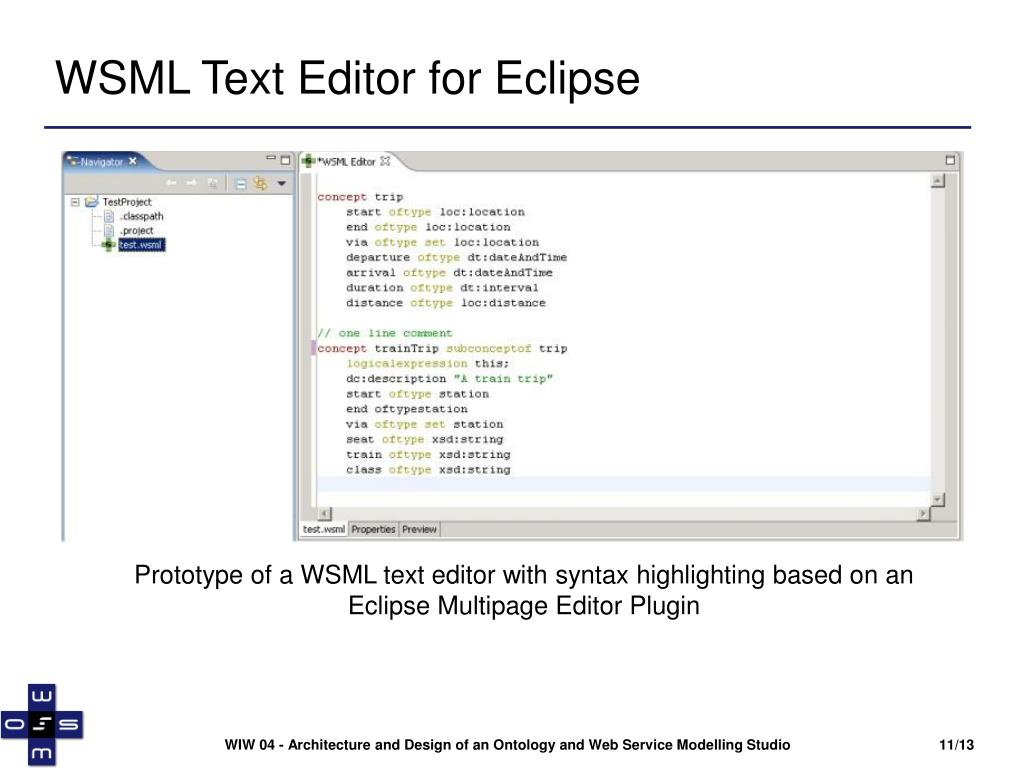Open the Navigator view menu dropdown arrow
The width and height of the screenshot is (1024, 768).
(281, 184)
